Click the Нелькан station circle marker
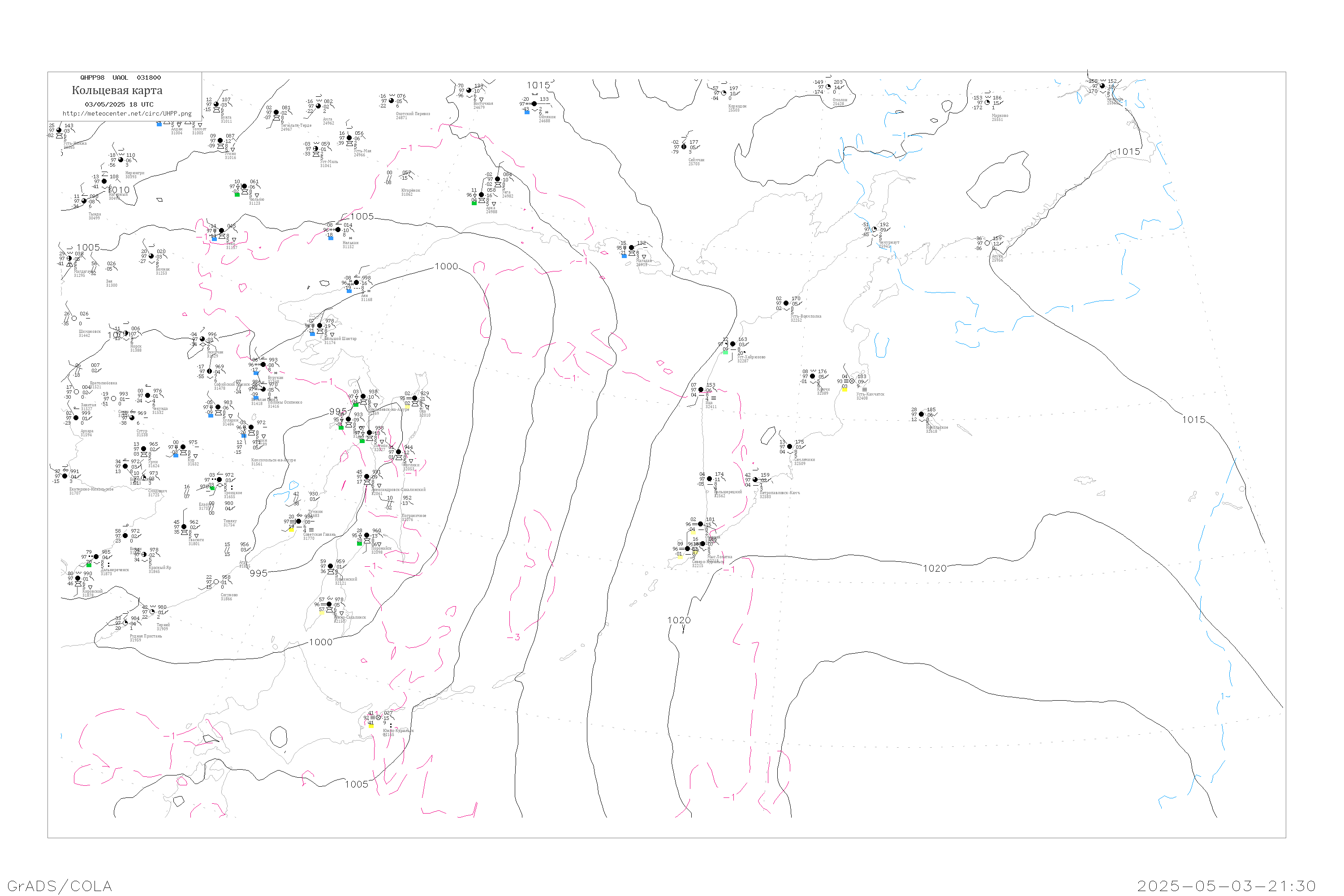Viewport: 1344px width, 896px height. pyautogui.click(x=338, y=230)
